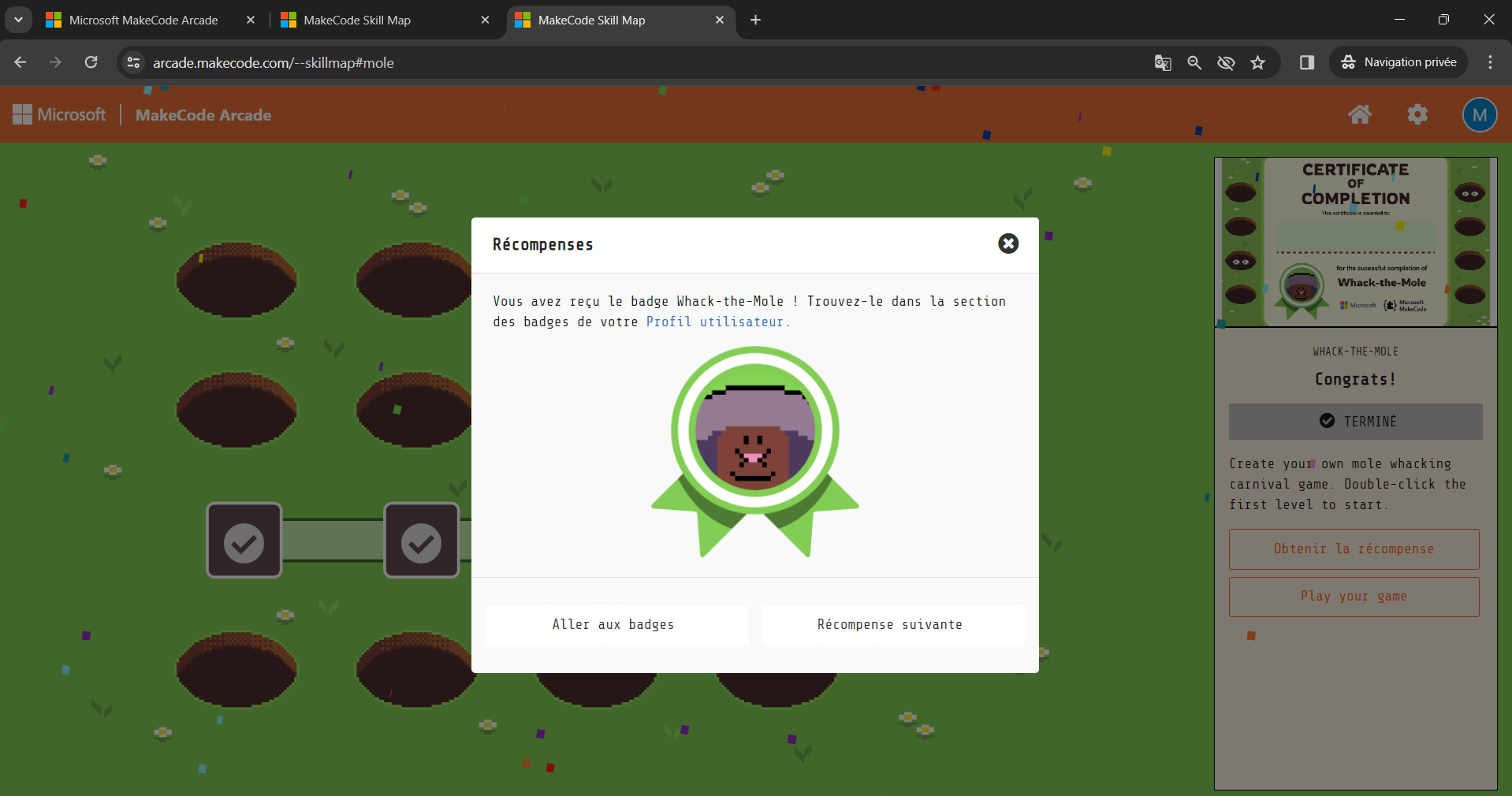Close the Récompenses dialog
Image resolution: width=1512 pixels, height=796 pixels.
pyautogui.click(x=1007, y=244)
